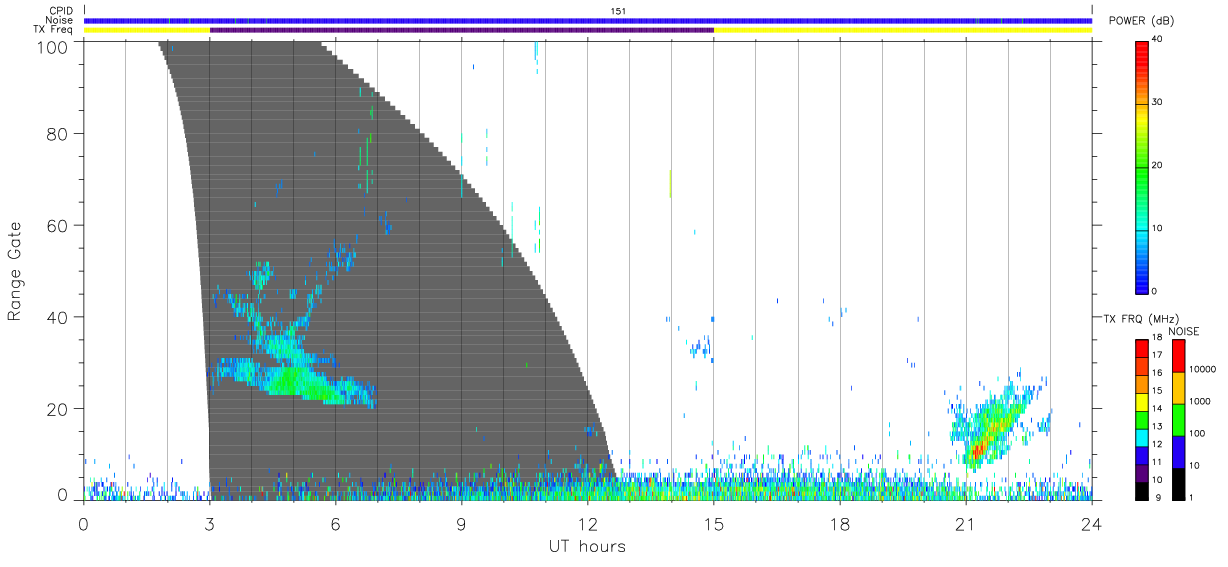Click x-axis tick label 12
Viewport: 1228px width, 567px height.
pyautogui.click(x=588, y=522)
